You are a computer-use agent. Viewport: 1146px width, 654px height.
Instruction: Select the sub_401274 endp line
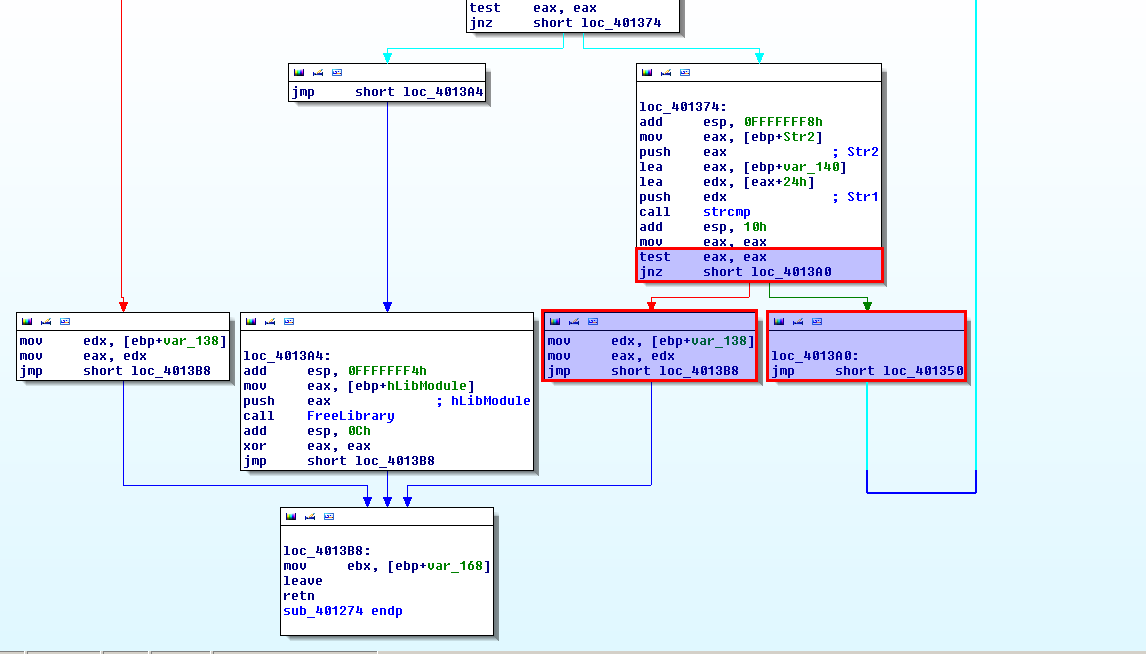pos(342,611)
